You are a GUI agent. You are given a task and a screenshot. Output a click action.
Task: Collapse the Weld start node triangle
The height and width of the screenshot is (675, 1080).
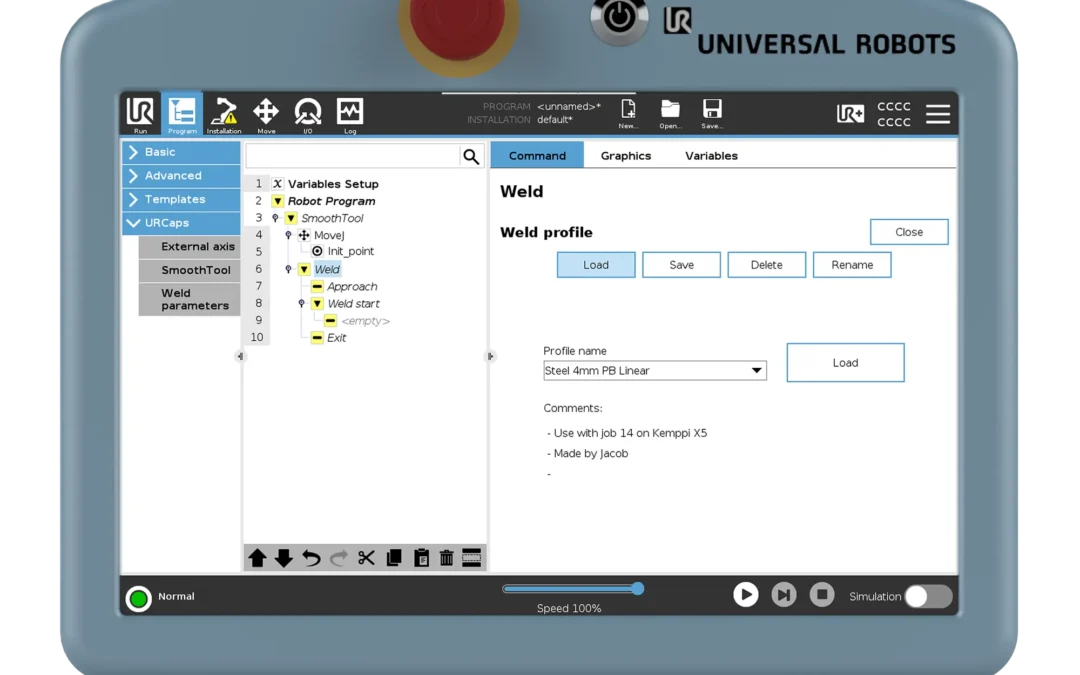tap(317, 304)
